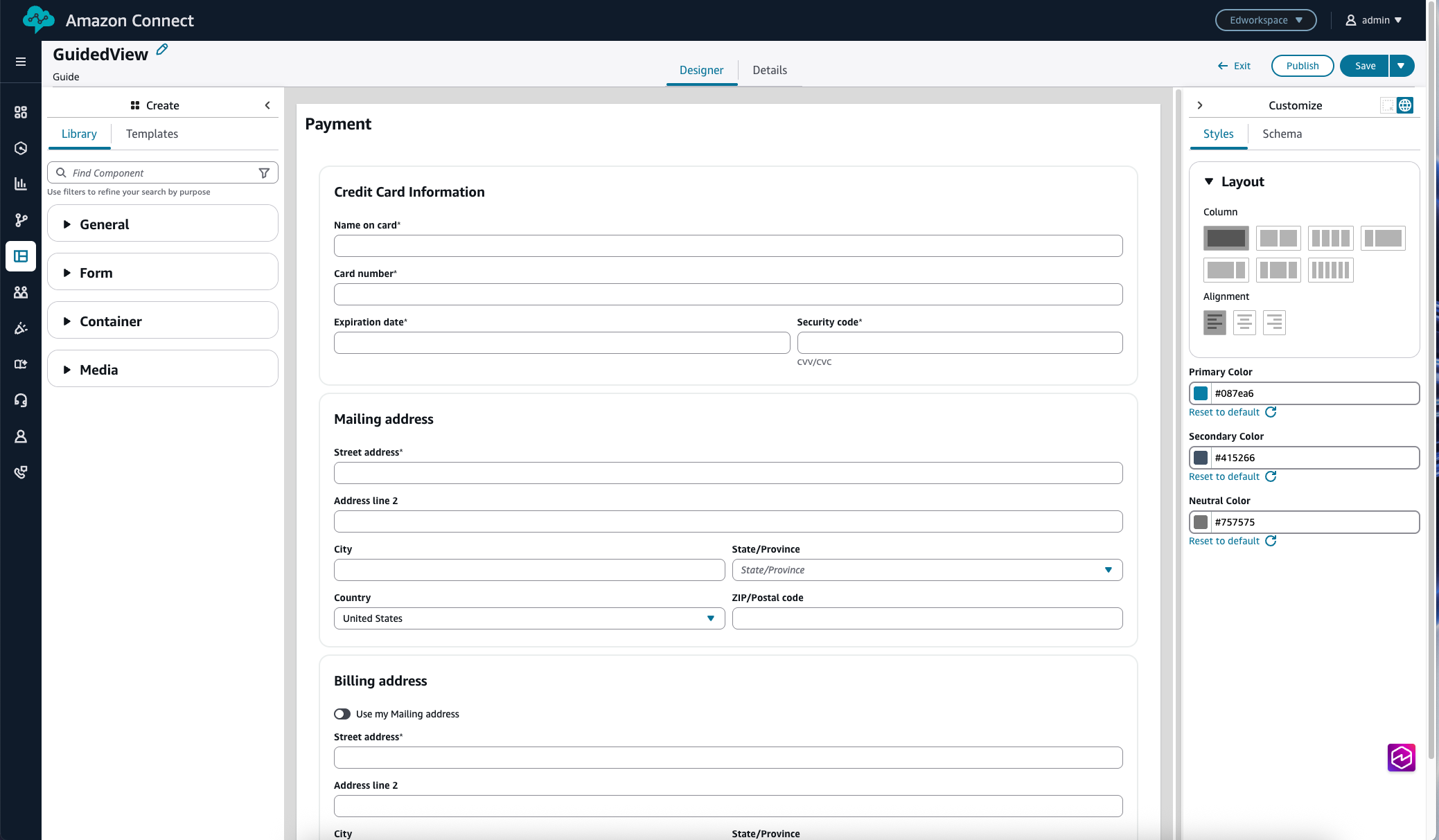Viewport: 1439px width, 840px height.
Task: Open the State/Province dropdown
Action: tap(1109, 569)
